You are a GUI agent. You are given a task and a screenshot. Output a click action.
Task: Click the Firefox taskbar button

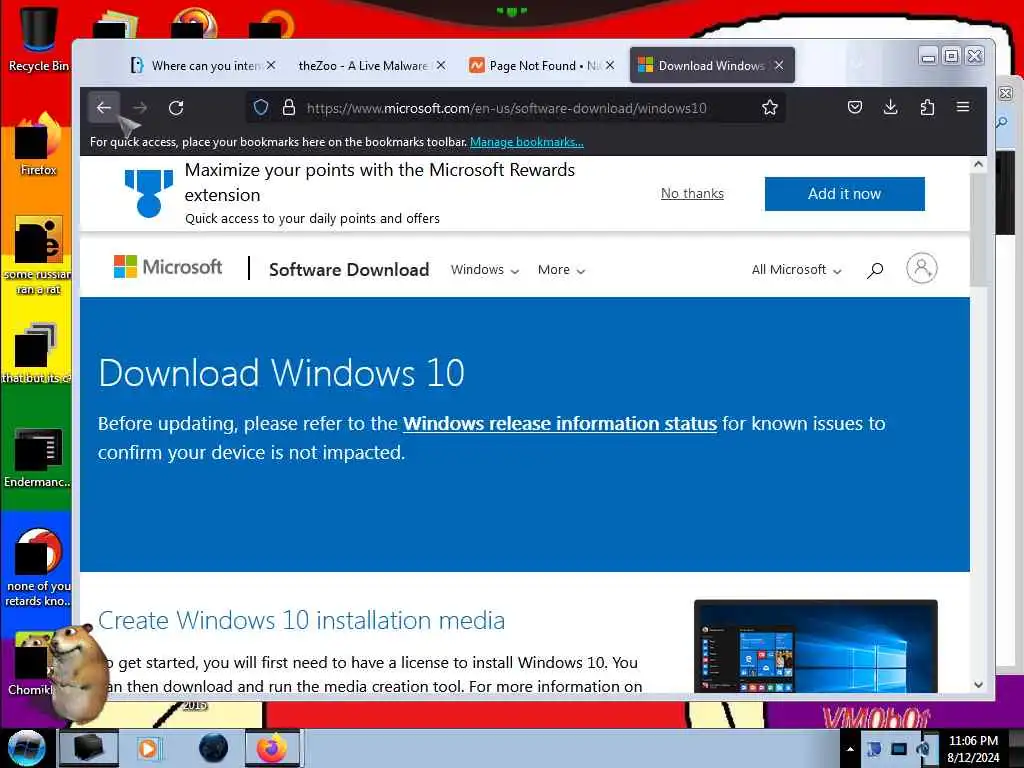[272, 748]
